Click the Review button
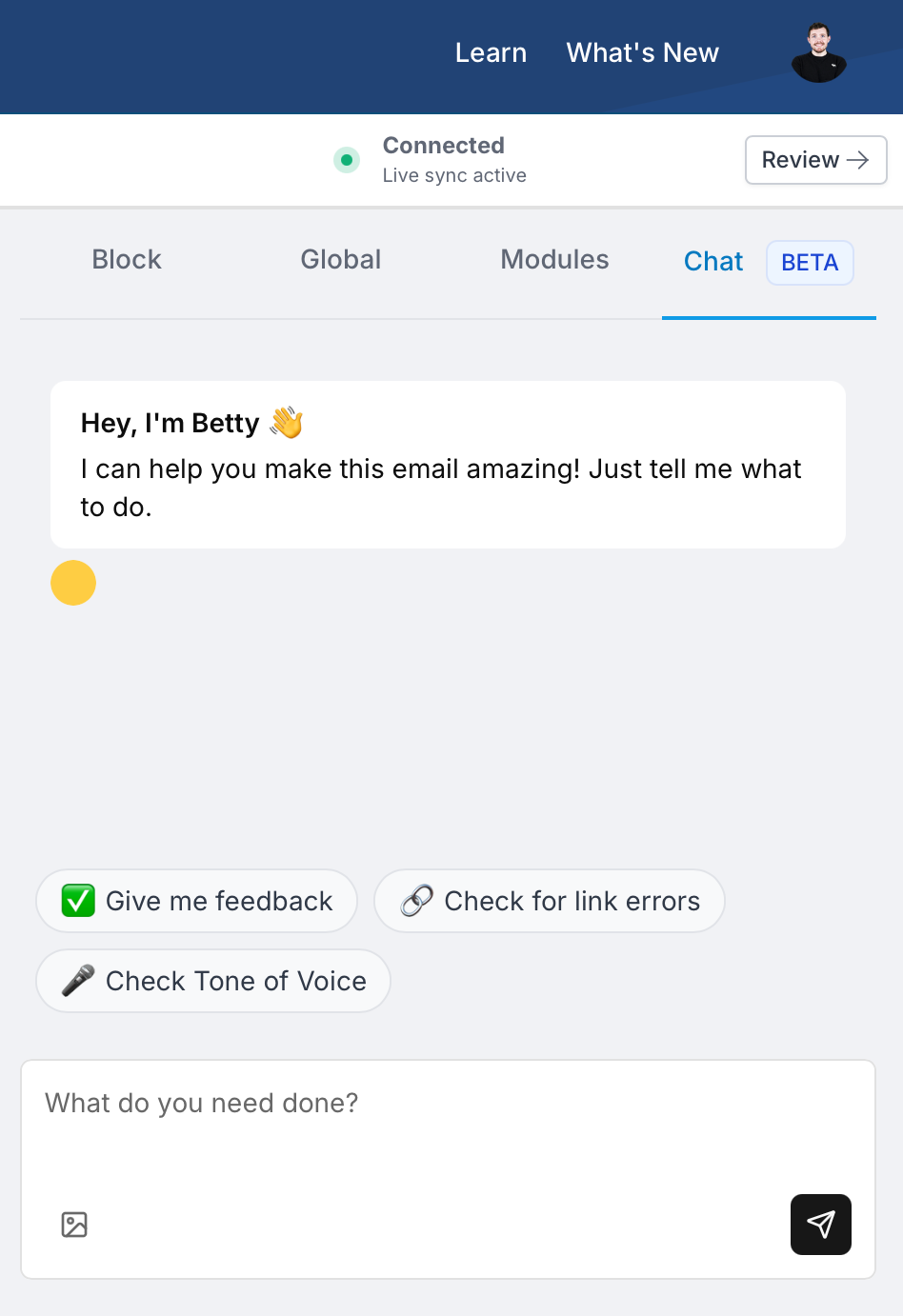This screenshot has width=903, height=1316. 815,160
